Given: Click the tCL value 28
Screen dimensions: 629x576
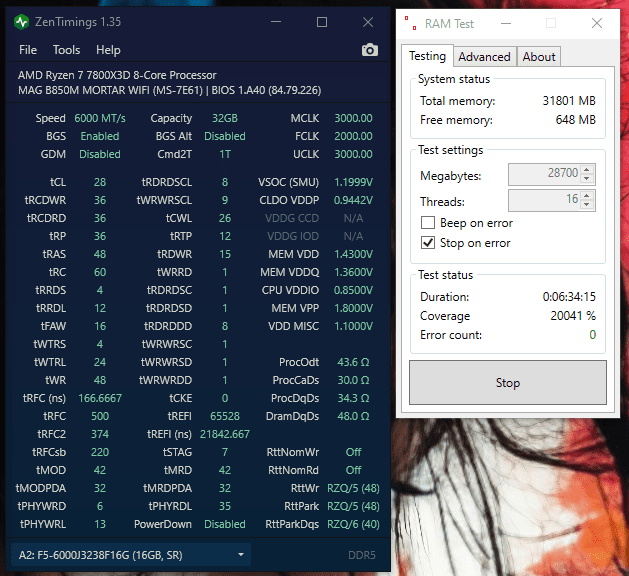Looking at the screenshot, I should [100, 182].
